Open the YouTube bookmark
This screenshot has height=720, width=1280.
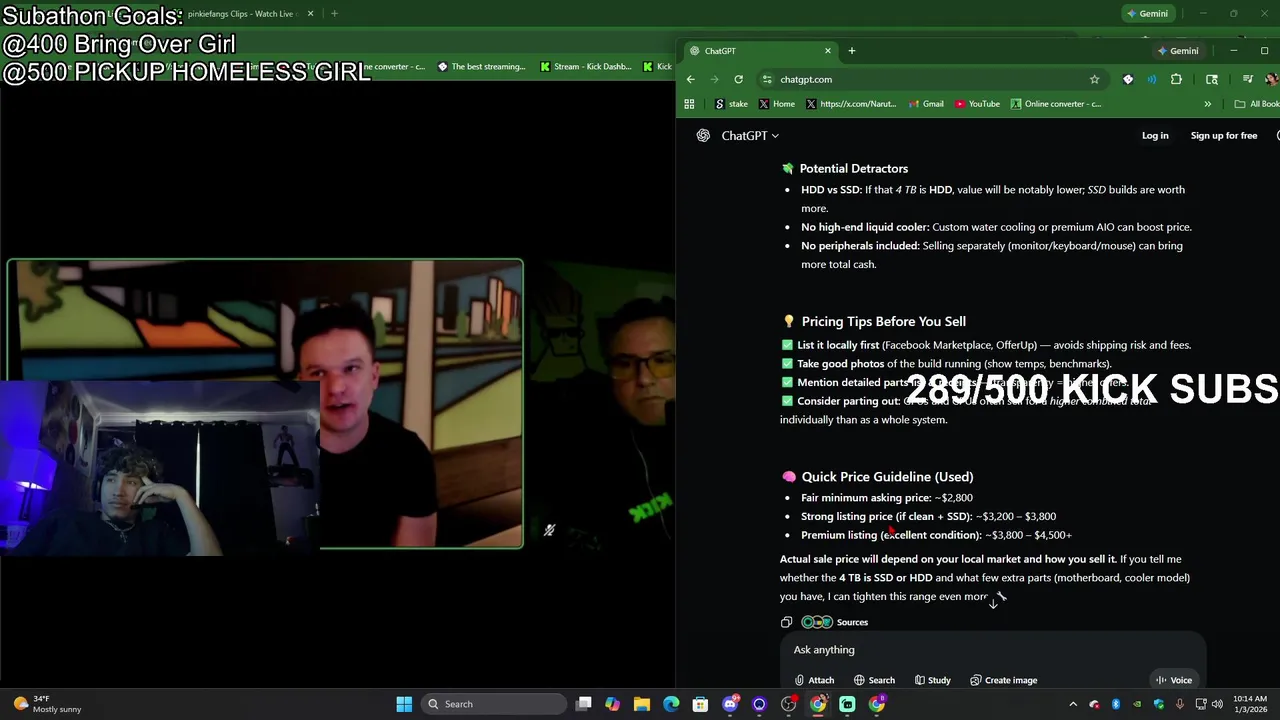(977, 104)
